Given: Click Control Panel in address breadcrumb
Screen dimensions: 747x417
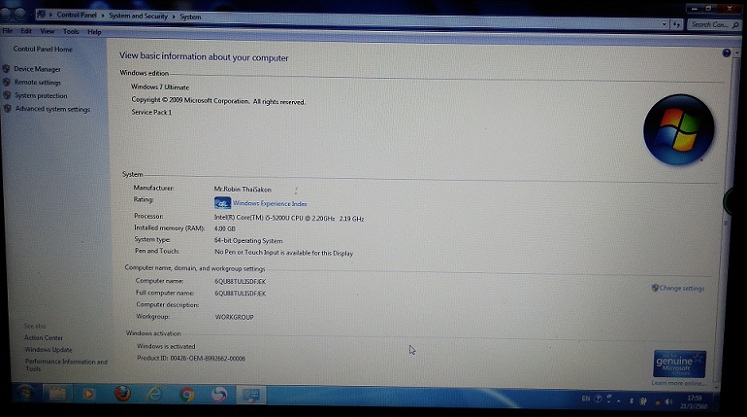Looking at the screenshot, I should pos(76,15).
